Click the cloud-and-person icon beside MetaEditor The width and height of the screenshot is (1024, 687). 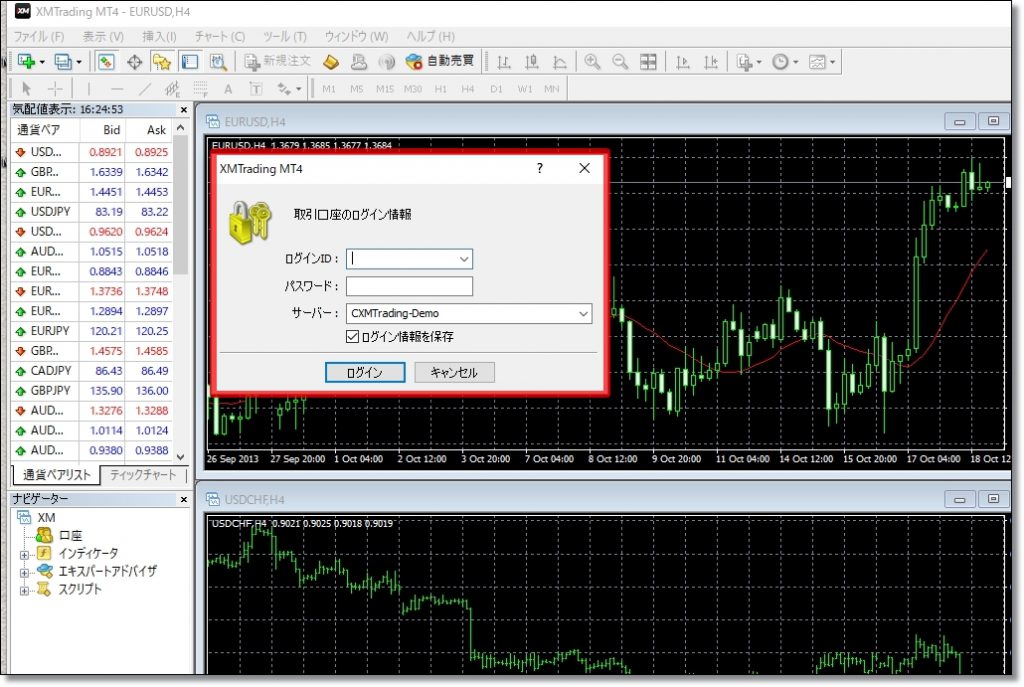tap(359, 62)
